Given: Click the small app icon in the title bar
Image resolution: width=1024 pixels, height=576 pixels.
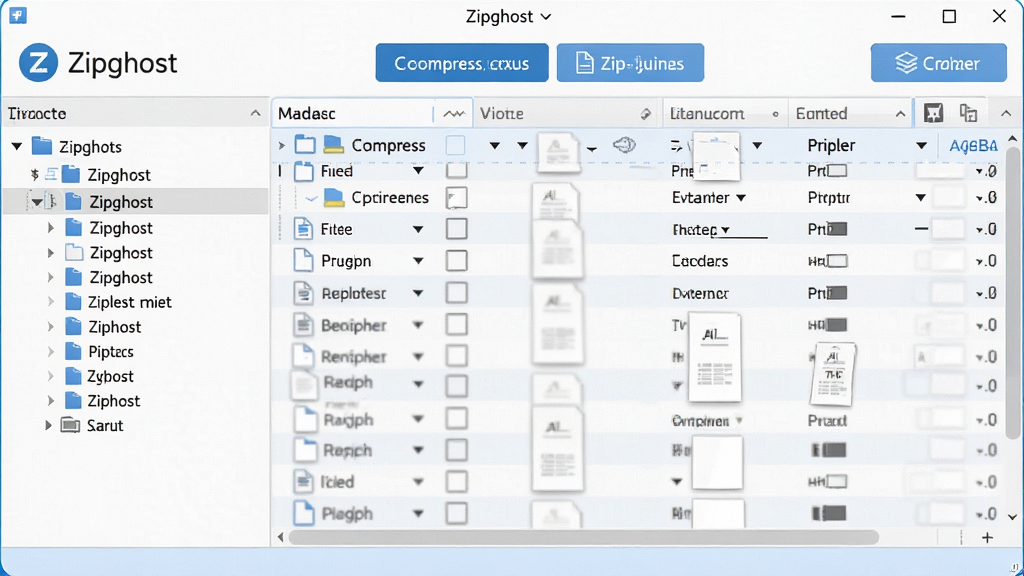Looking at the screenshot, I should point(18,16).
